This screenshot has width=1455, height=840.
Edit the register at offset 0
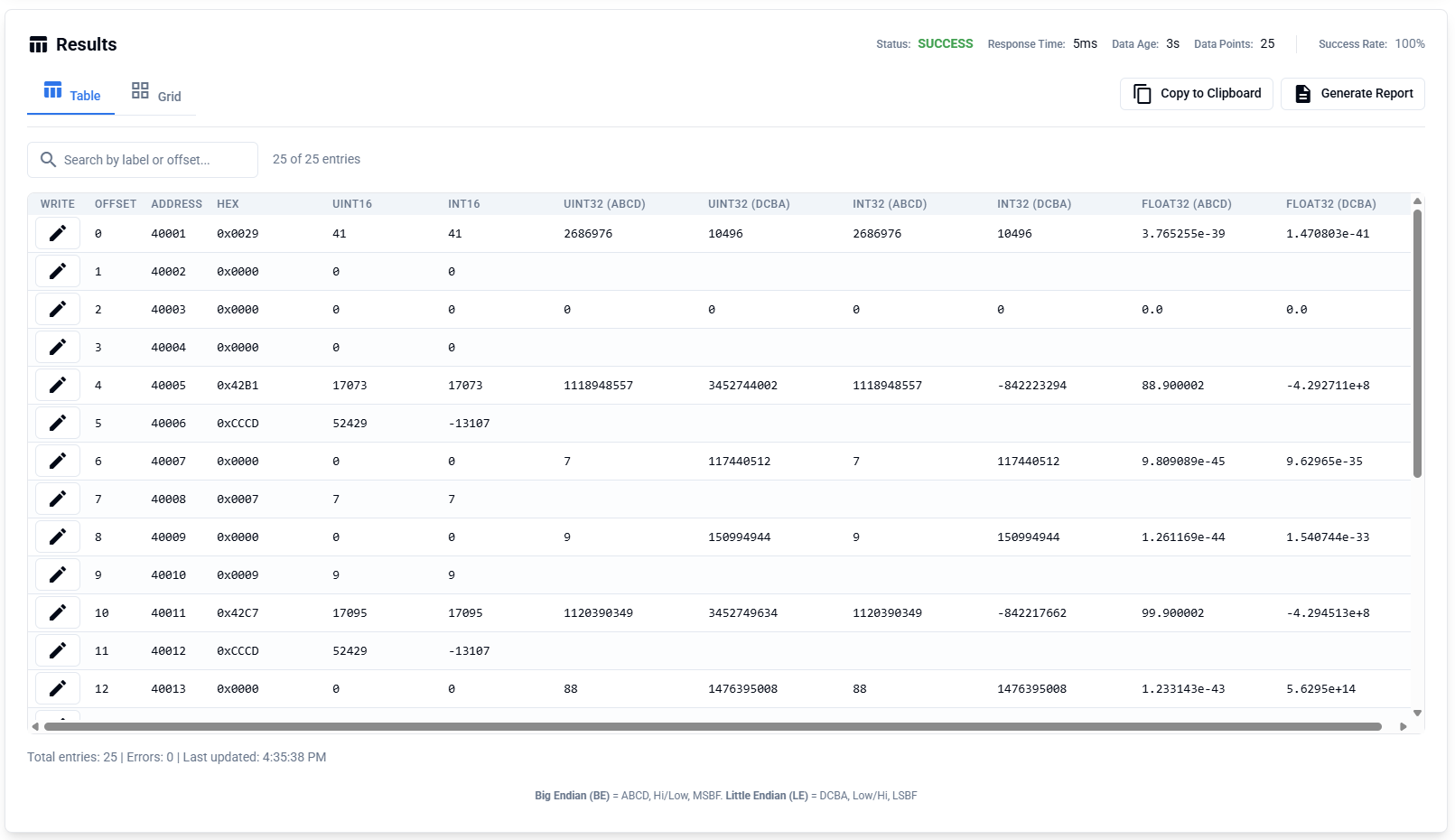[57, 232]
